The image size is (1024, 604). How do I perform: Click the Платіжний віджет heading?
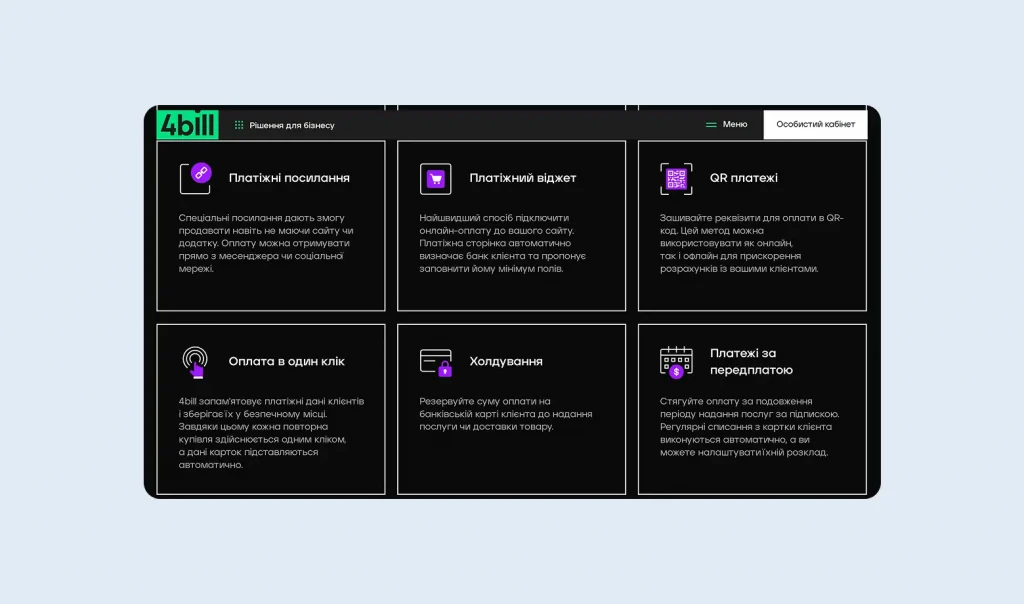(x=521, y=177)
